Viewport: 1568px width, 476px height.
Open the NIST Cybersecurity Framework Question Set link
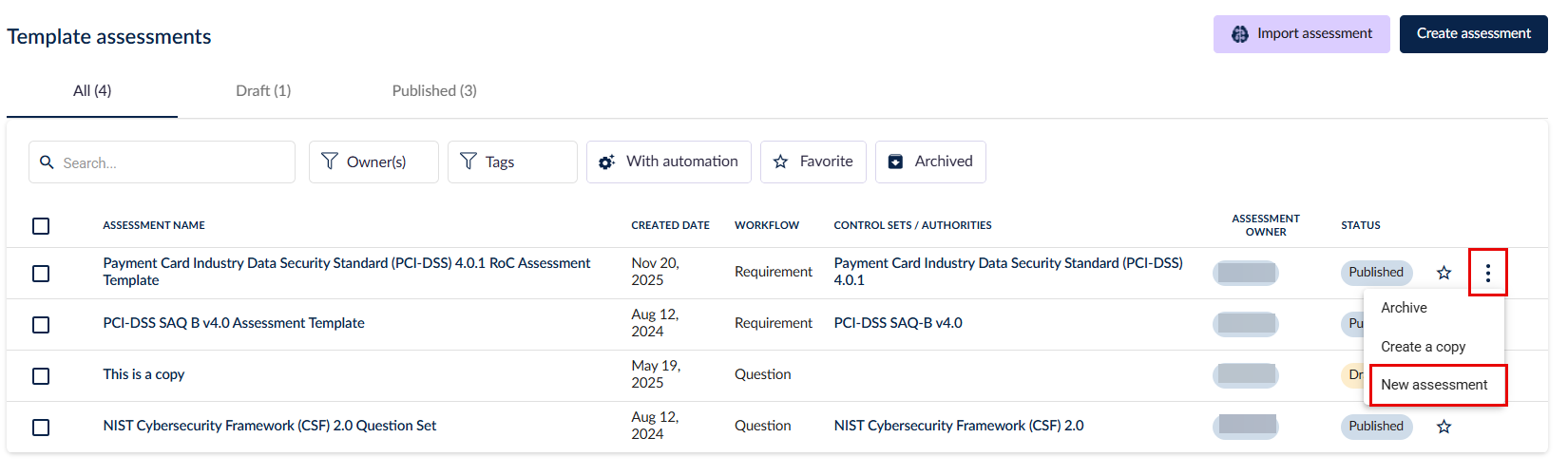[x=270, y=426]
